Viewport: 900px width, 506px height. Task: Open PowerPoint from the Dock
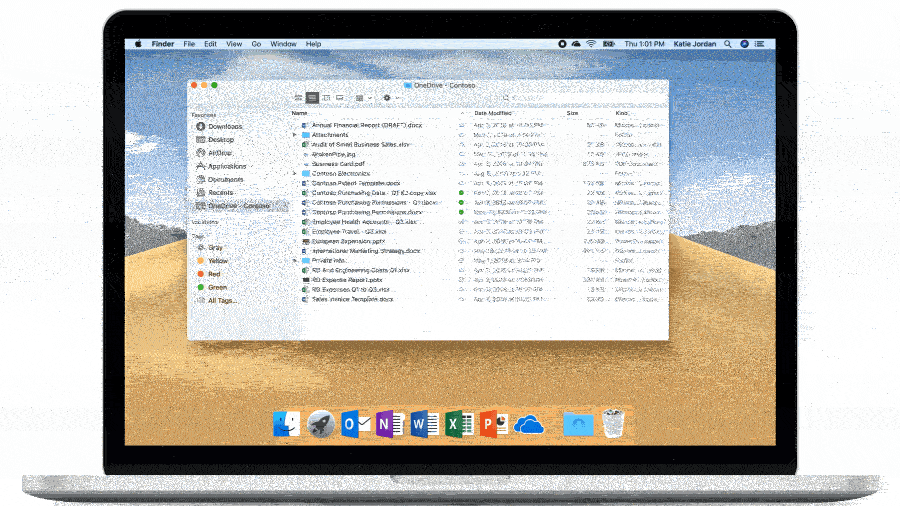494,425
